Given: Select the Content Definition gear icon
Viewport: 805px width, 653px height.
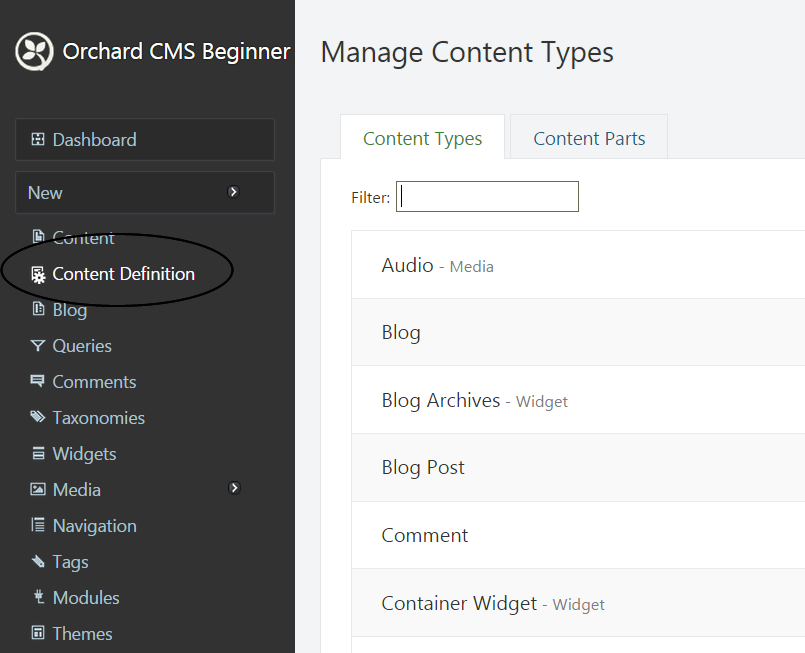Looking at the screenshot, I should tap(38, 275).
